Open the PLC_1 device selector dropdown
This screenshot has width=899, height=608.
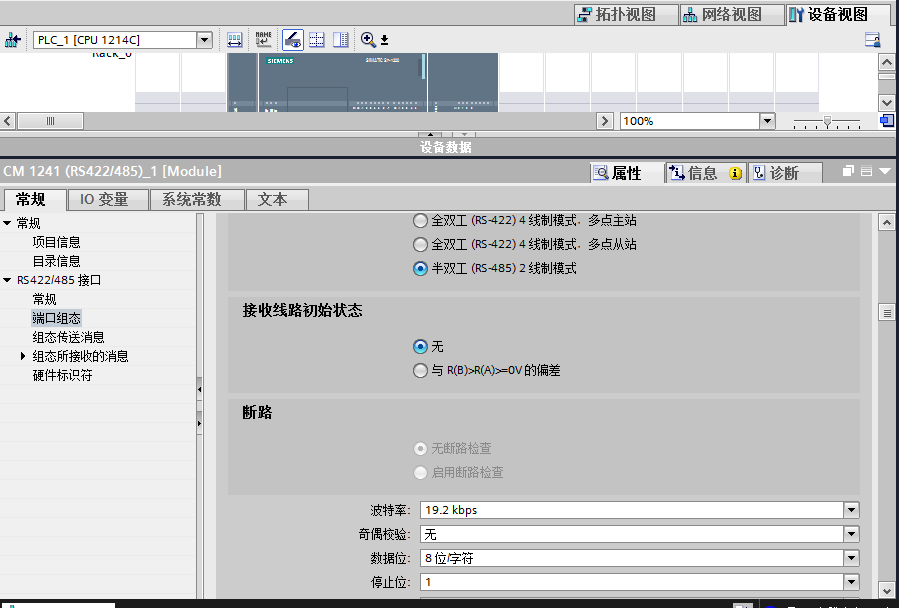coord(205,40)
